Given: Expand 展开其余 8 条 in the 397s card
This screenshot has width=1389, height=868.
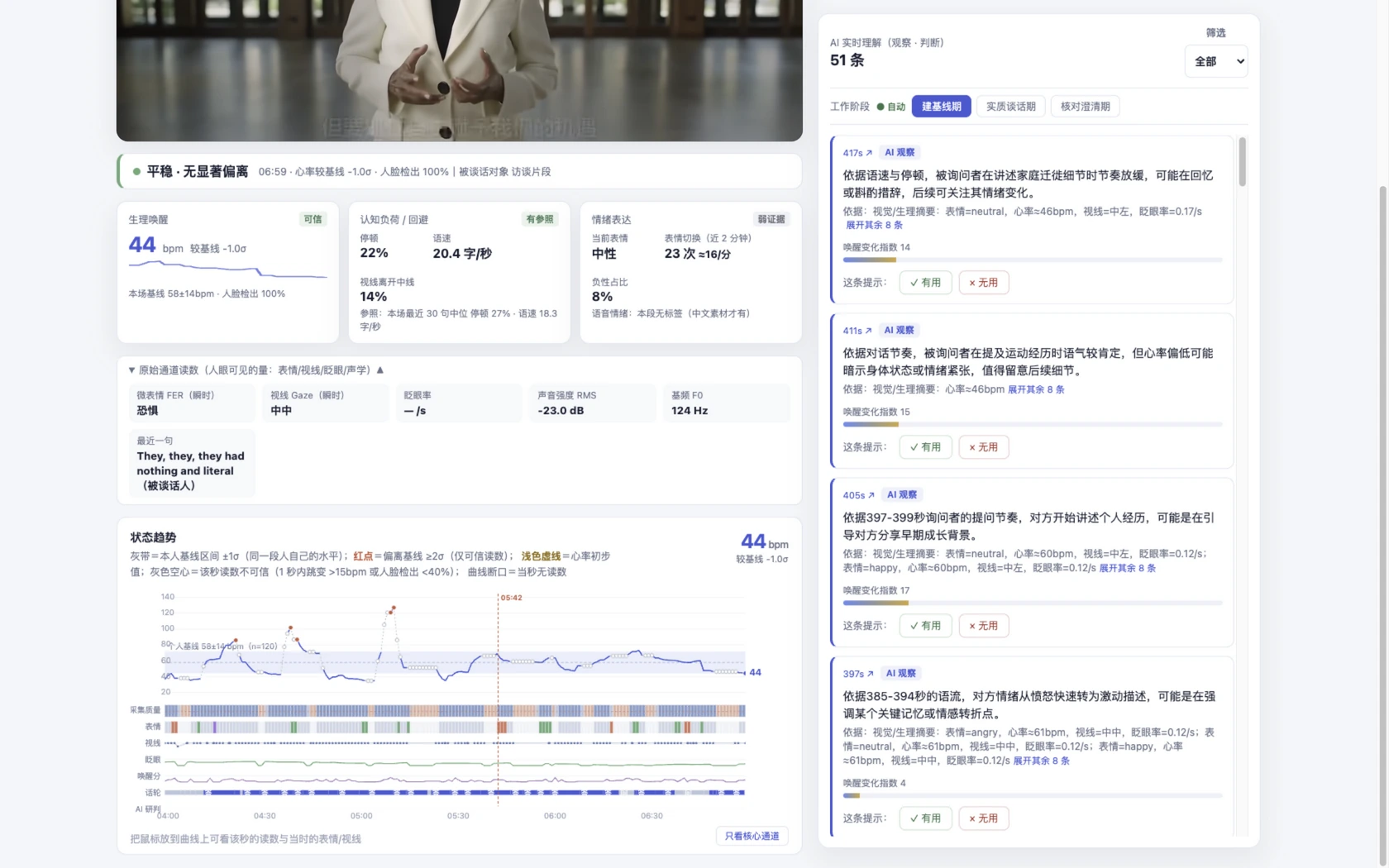Looking at the screenshot, I should pos(1041,761).
